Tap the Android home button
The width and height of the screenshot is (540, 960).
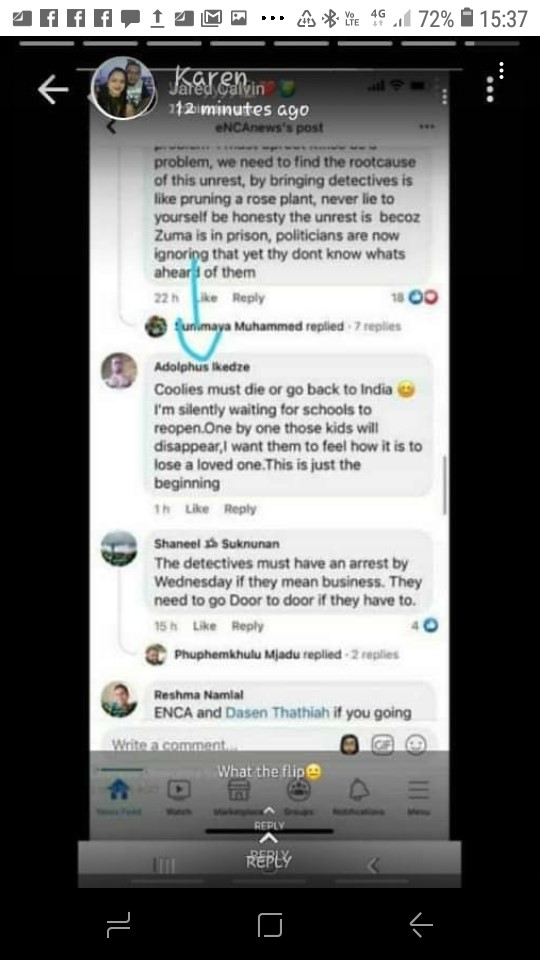tap(270, 924)
